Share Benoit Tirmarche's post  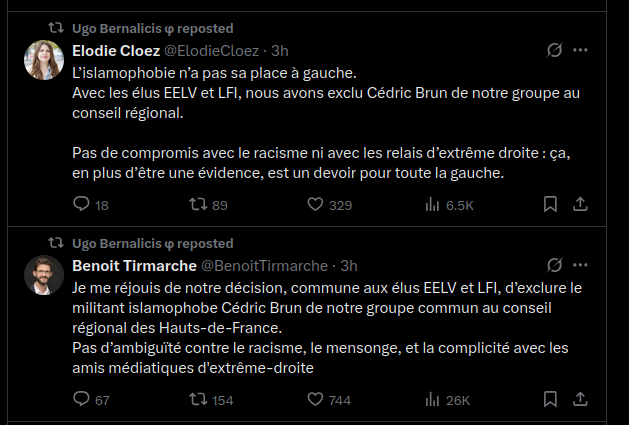point(580,400)
